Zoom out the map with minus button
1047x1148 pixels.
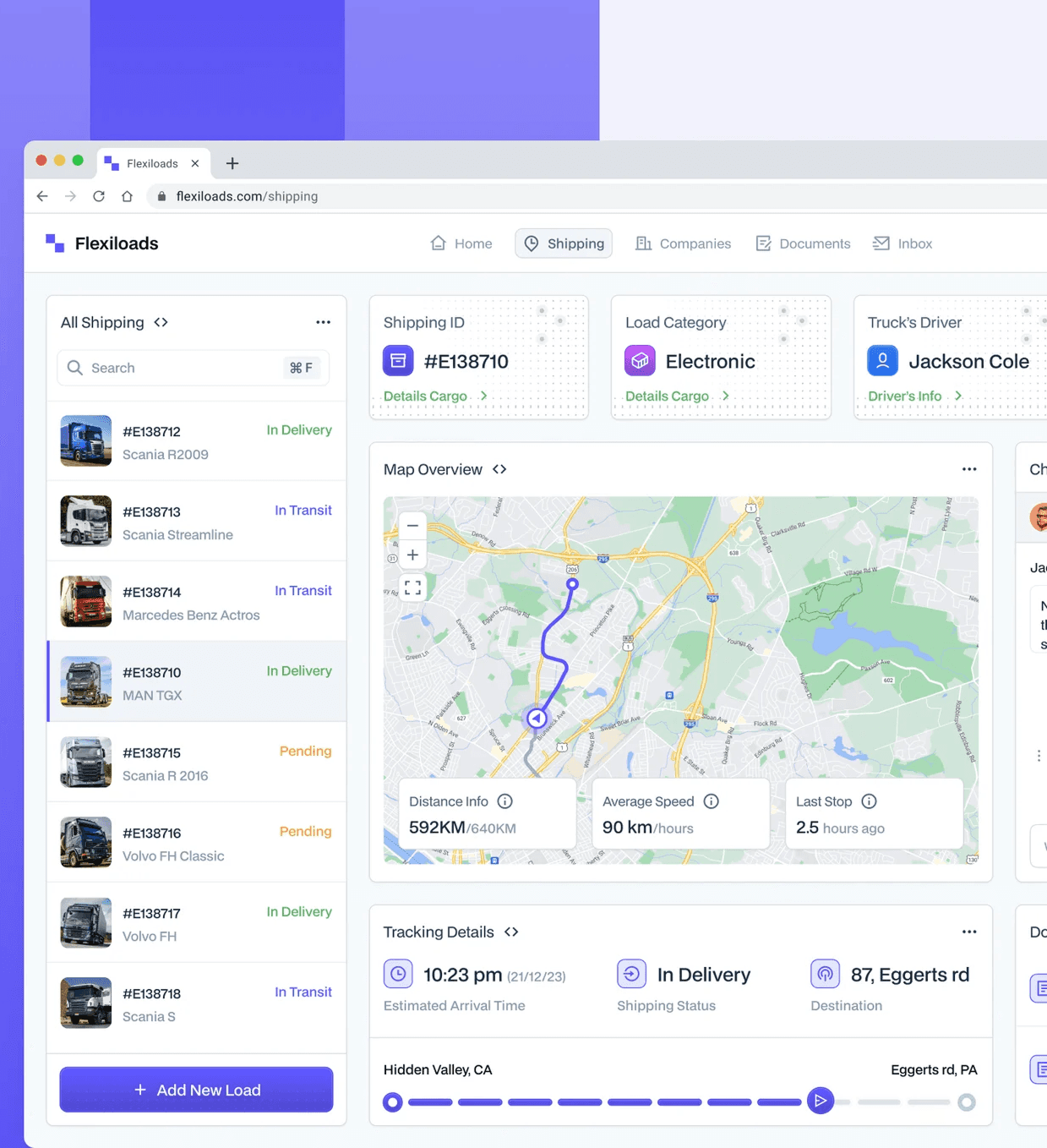coord(412,525)
